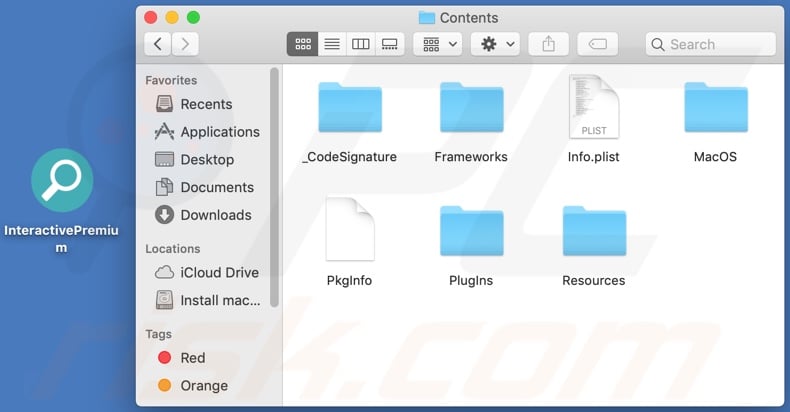Click the sidebar scrollbar
The image size is (790, 412).
[x=274, y=187]
